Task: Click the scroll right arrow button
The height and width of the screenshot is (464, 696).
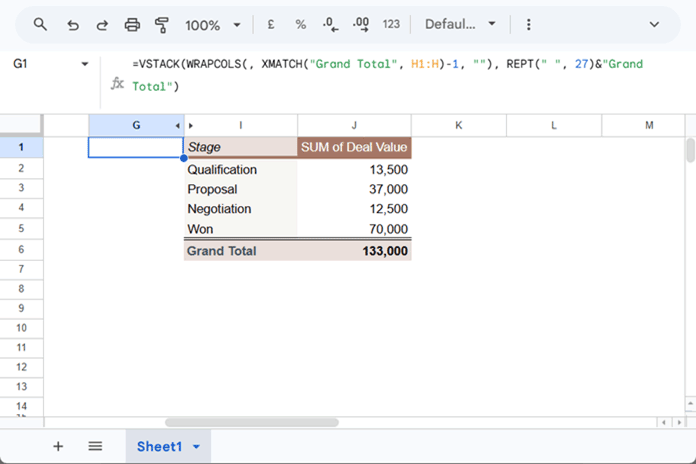Action: coord(679,422)
